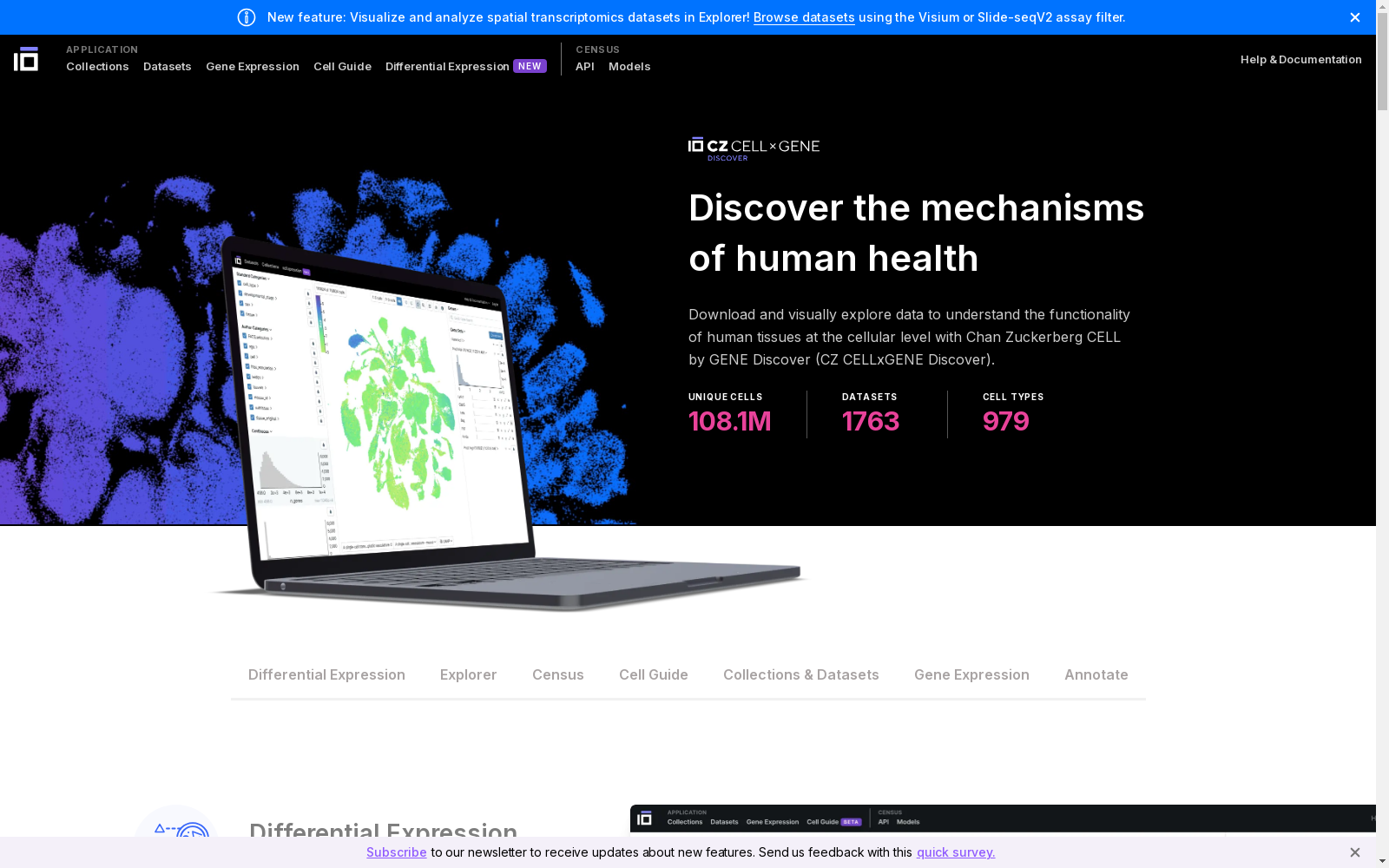Open the quick survey link
1389x868 pixels.
pyautogui.click(x=956, y=852)
